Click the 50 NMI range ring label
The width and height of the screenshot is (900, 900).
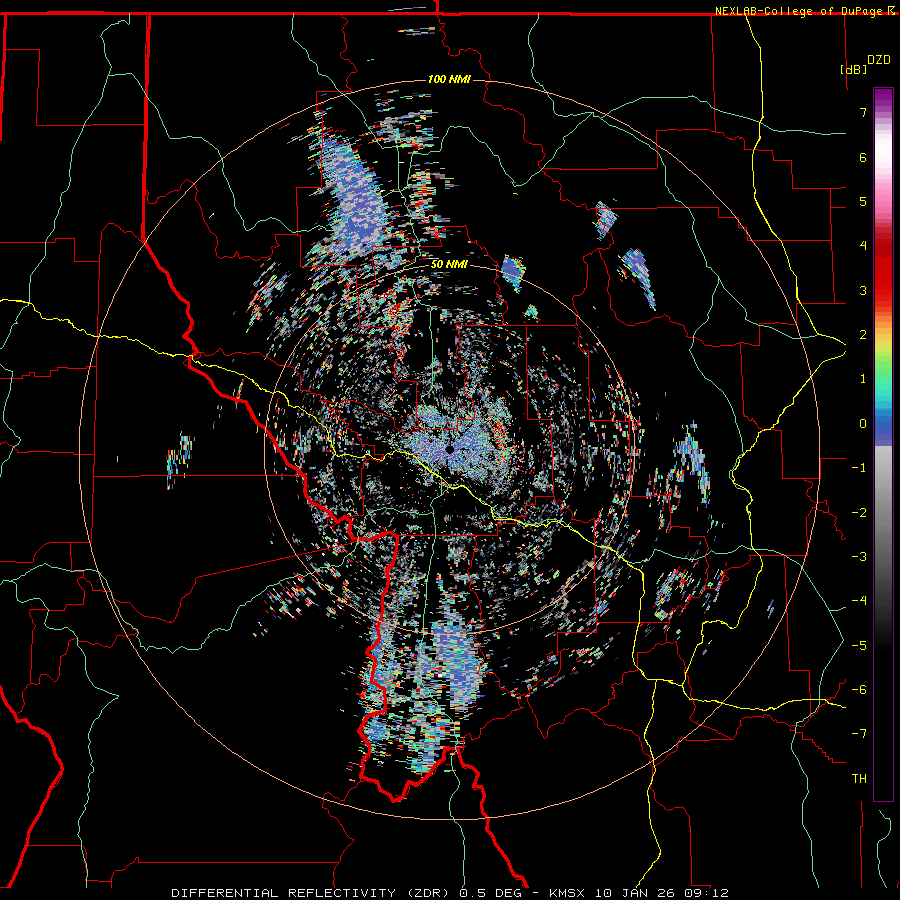point(449,265)
